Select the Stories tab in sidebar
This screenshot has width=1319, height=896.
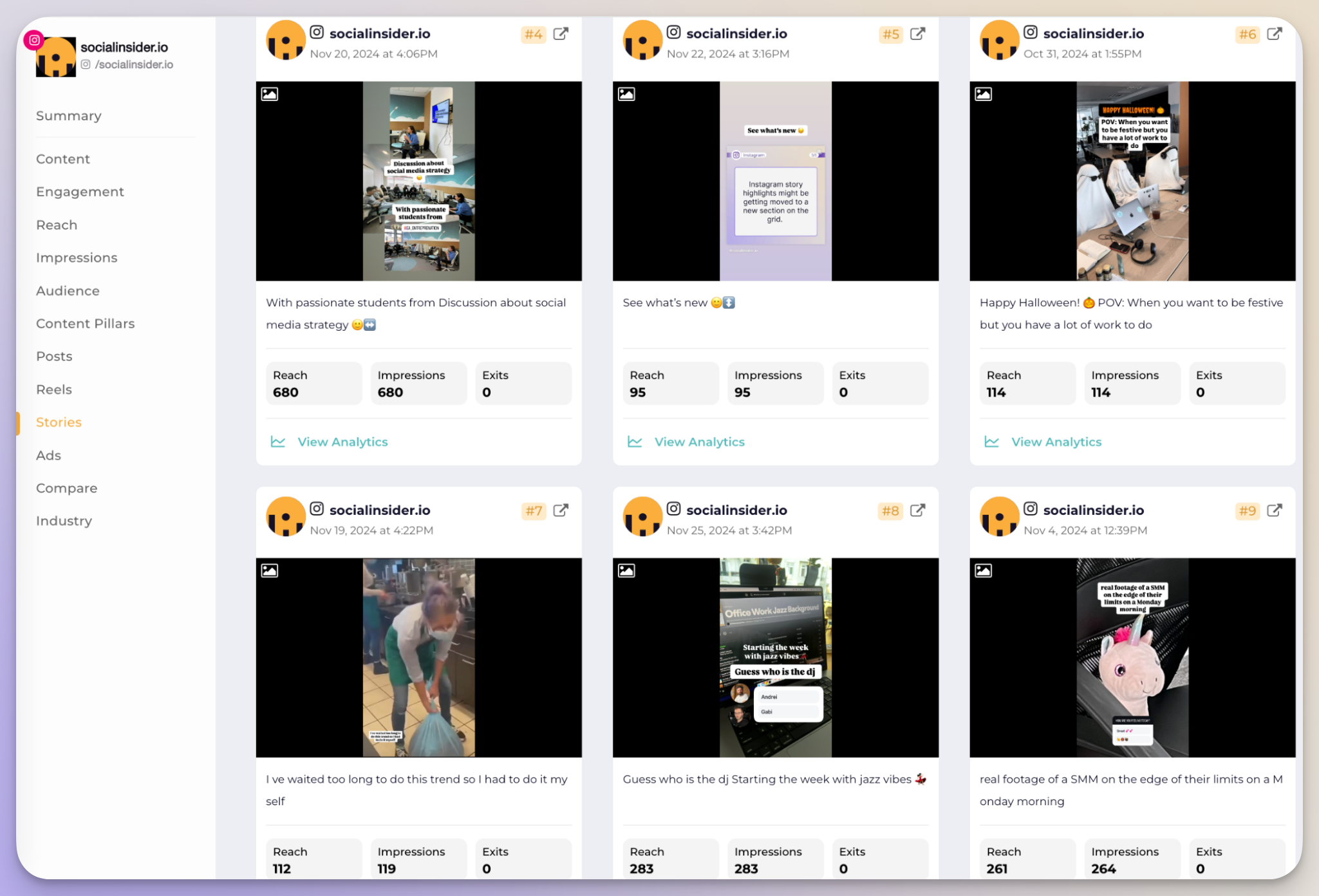[x=58, y=422]
